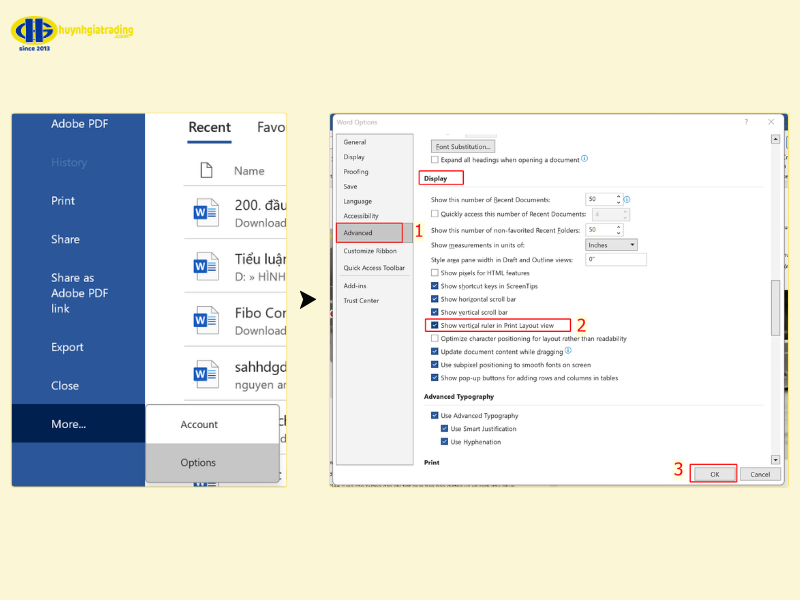Screen dimensions: 800x600
Task: Toggle 'Show vertical ruler in Print Layout view'
Action: click(x=435, y=325)
